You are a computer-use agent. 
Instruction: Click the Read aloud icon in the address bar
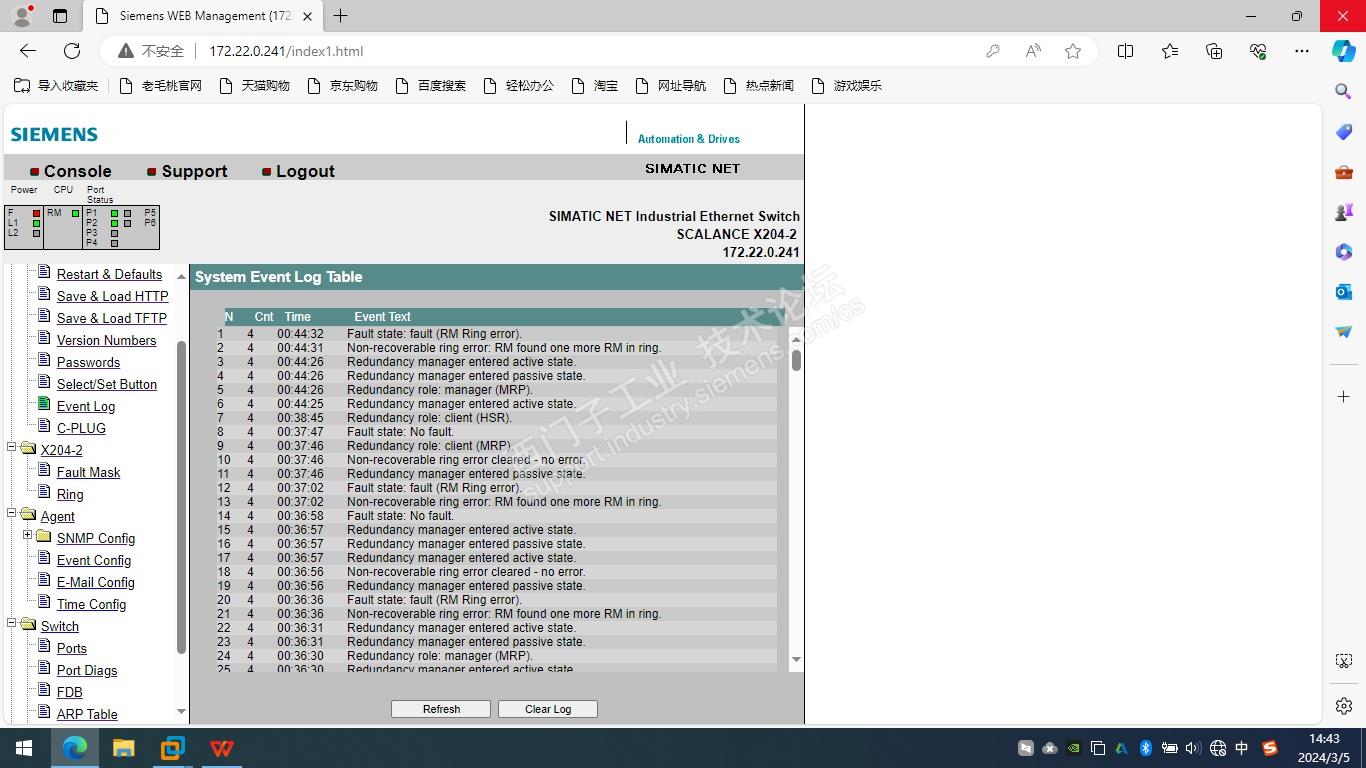[x=1033, y=51]
